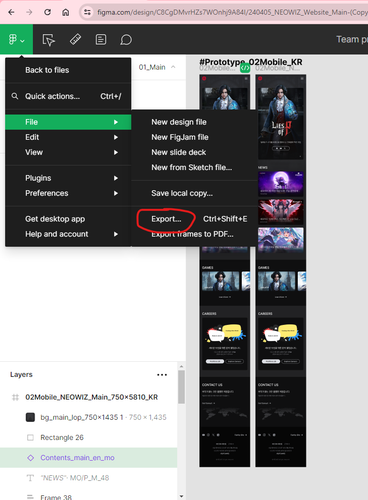Click the layers panel scrollbar thumb
Image resolution: width=368 pixels, height=500 pixels.
(x=181, y=387)
